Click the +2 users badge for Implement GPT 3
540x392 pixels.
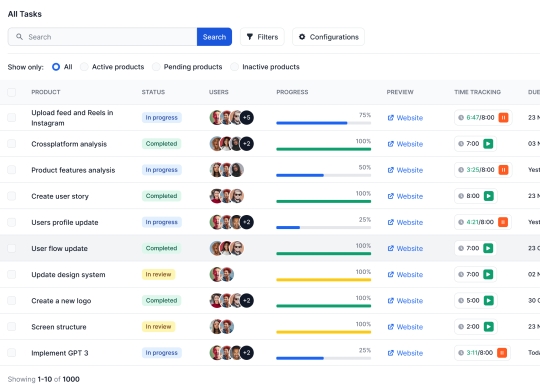(x=247, y=353)
